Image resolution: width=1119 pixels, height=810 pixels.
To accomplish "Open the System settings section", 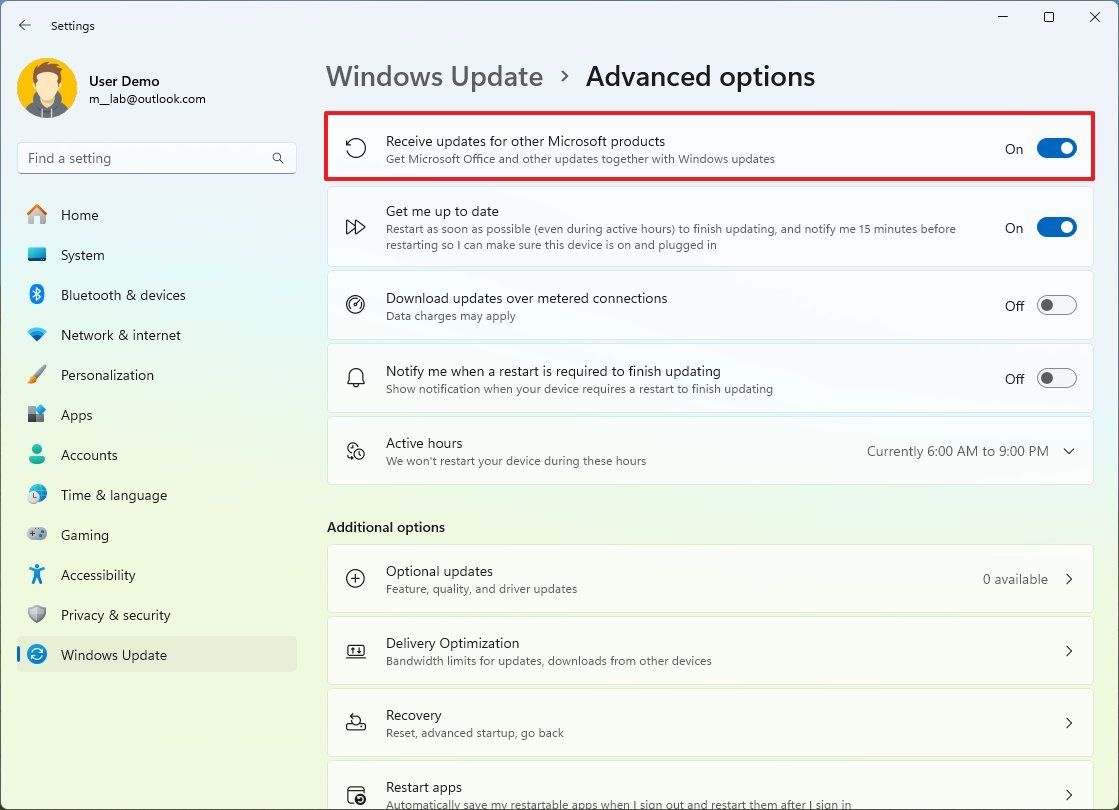I will click(81, 255).
